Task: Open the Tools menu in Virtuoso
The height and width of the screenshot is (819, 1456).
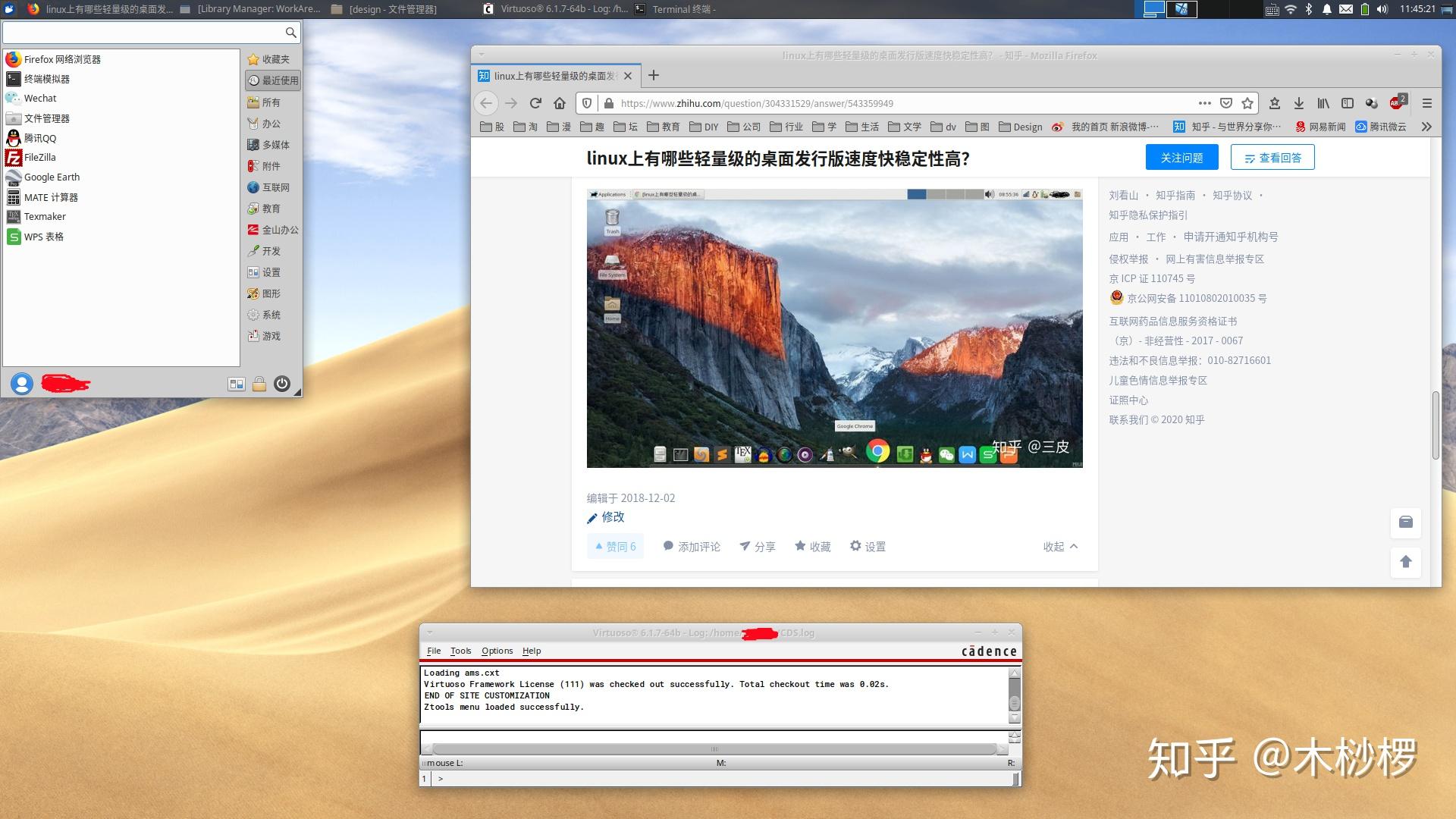Action: 460,651
